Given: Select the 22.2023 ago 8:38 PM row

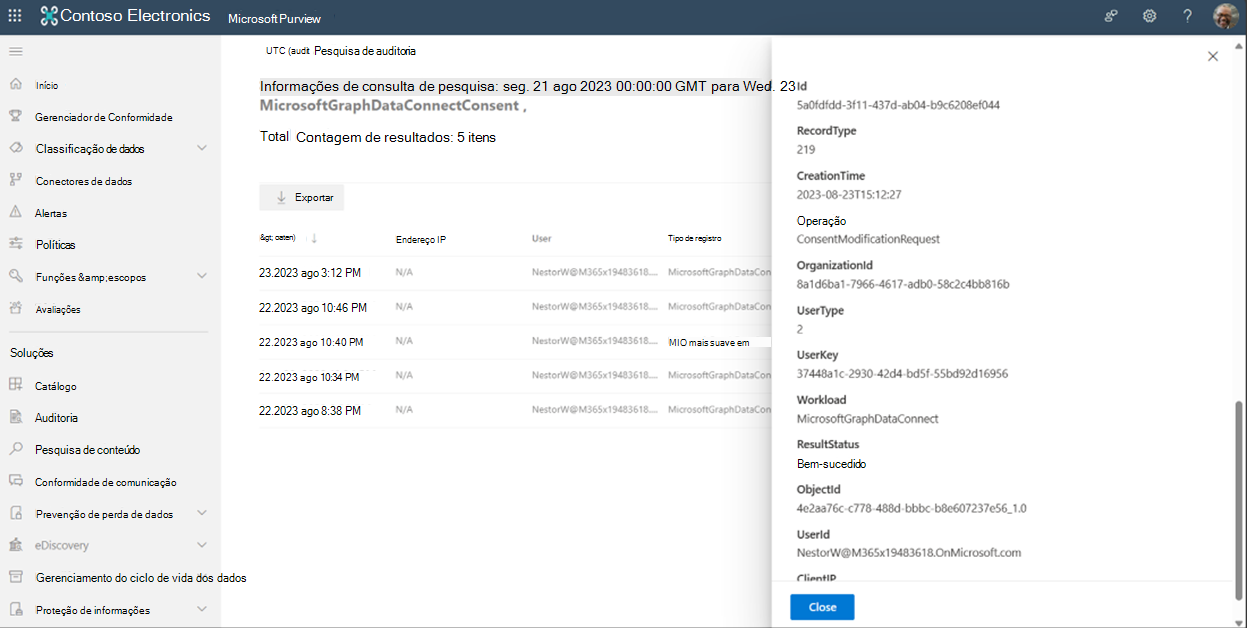Looking at the screenshot, I should 515,410.
